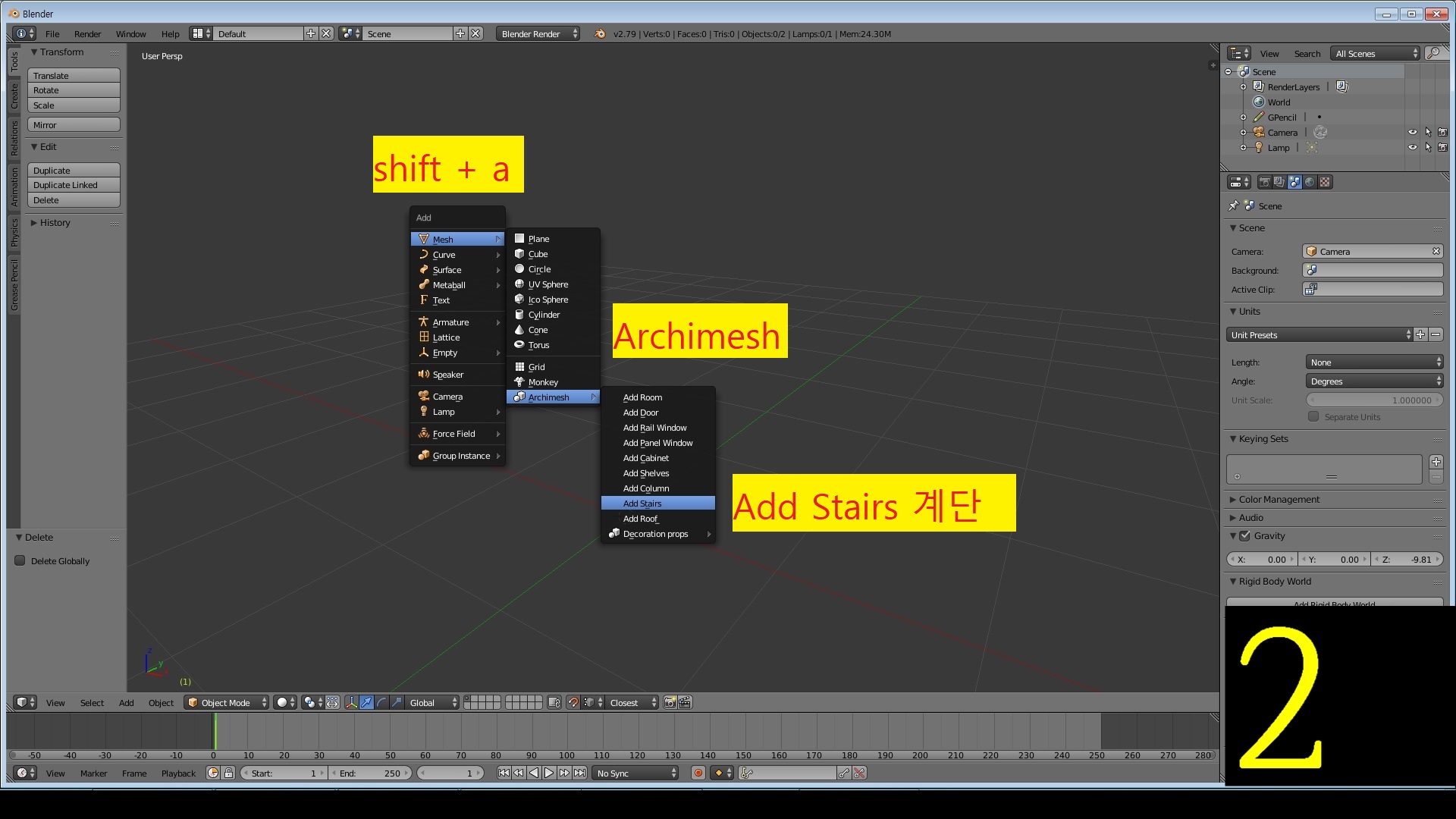Toggle Camera selectability arrow in outliner

1428,132
